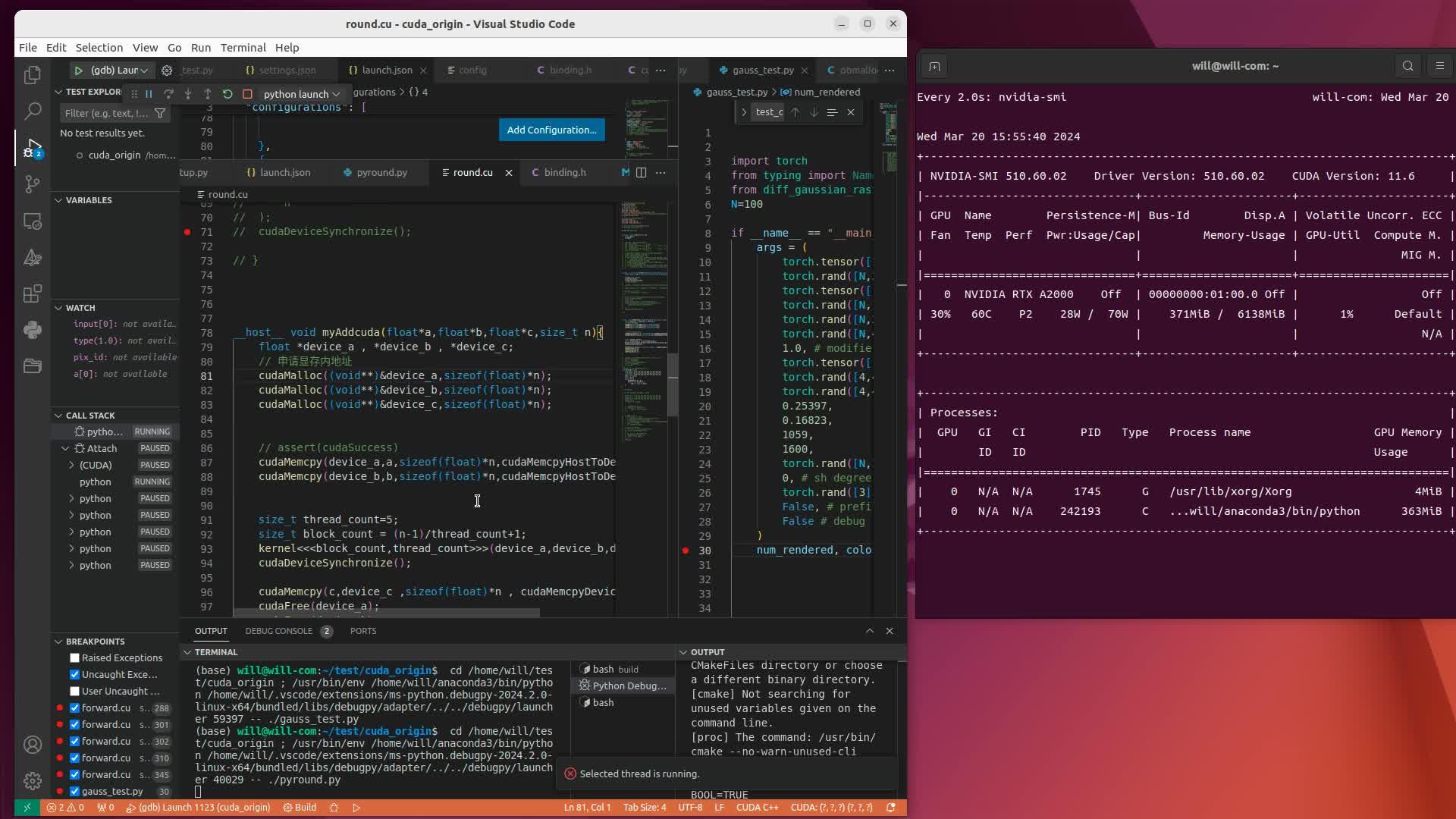The height and width of the screenshot is (819, 1456).
Task: Enable the Raised Exceptions breakpoint
Action: (x=74, y=657)
